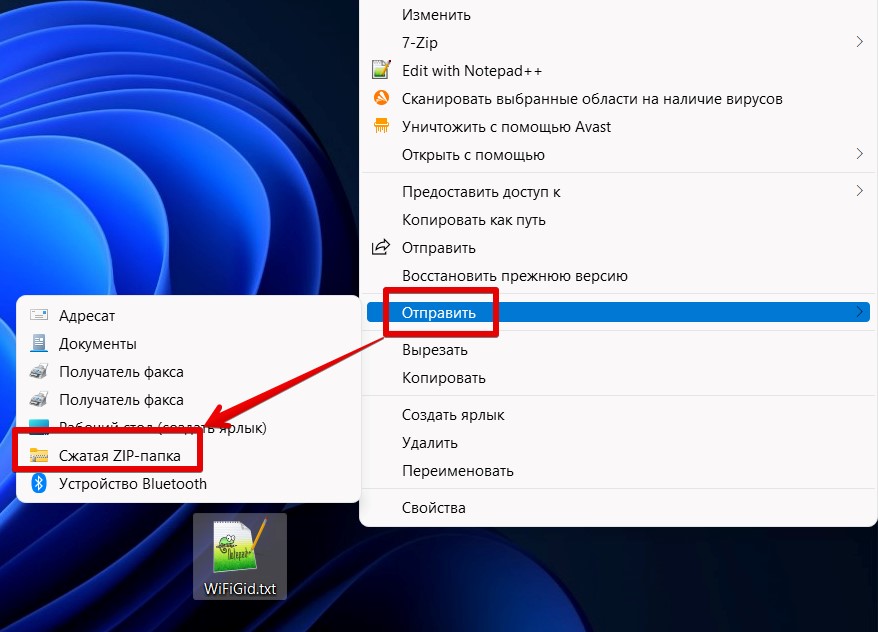Viewport: 878px width, 632px height.
Task: Send to Адресат
Action: (x=188, y=316)
